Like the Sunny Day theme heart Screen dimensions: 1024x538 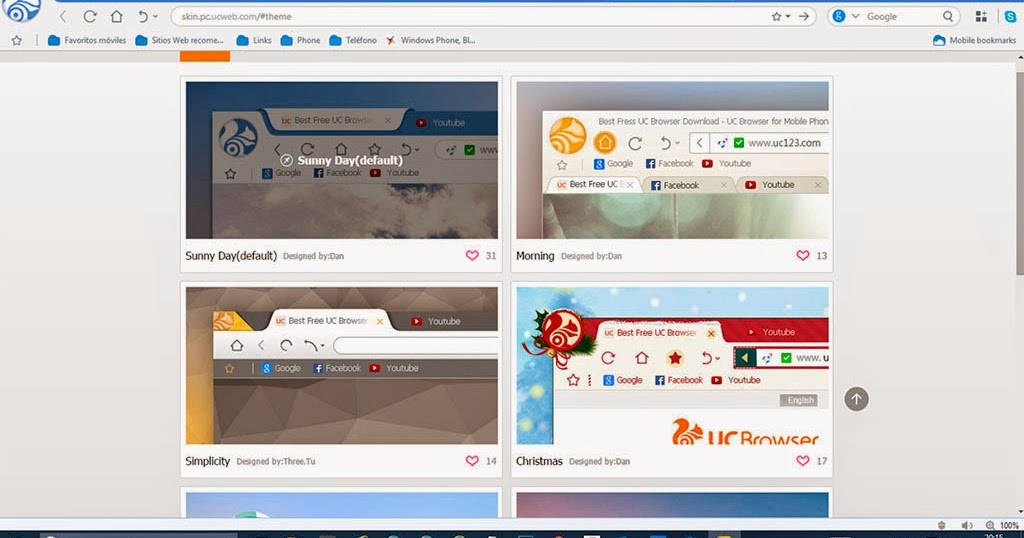pos(472,255)
